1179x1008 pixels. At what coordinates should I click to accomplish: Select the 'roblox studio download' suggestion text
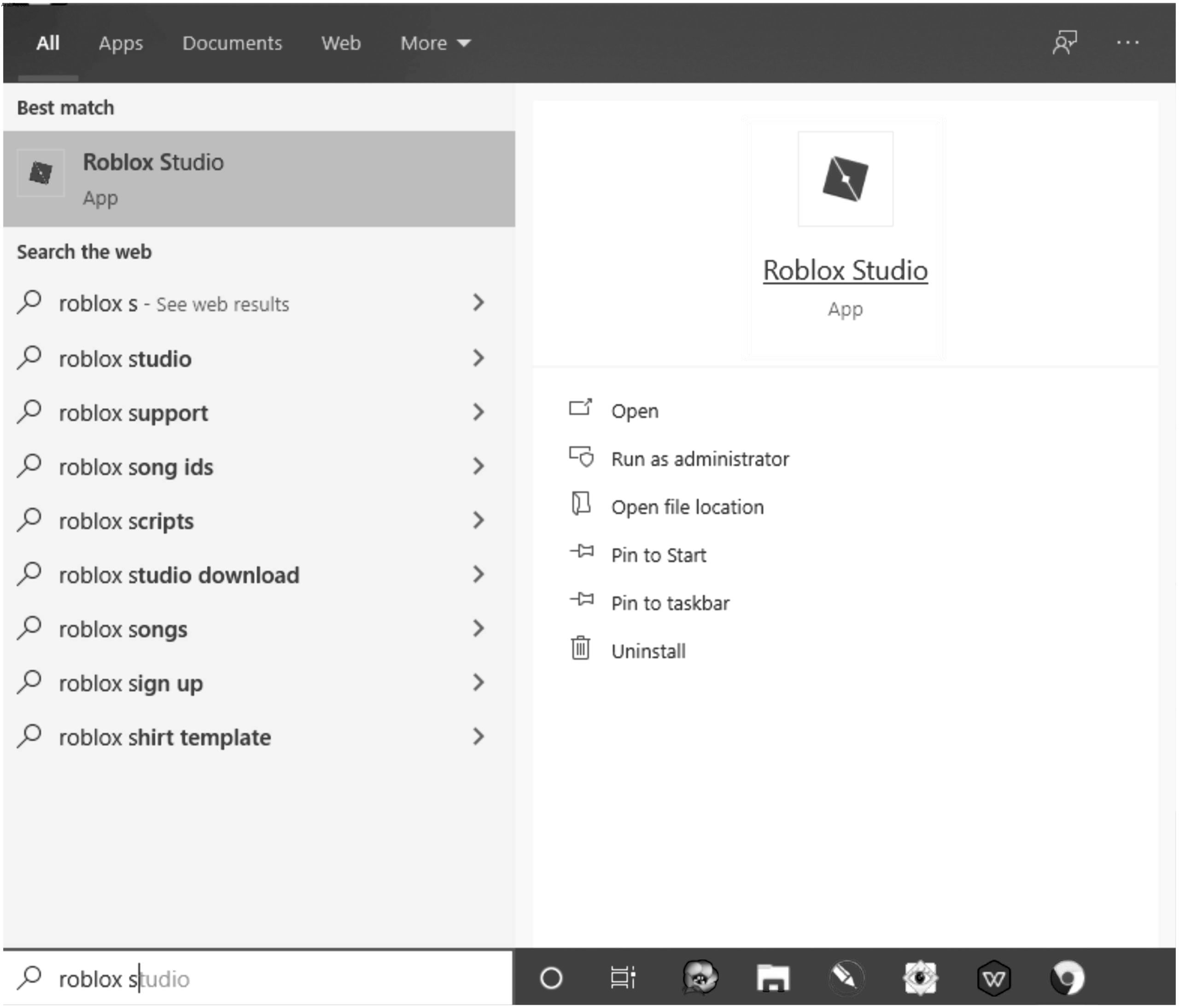(x=179, y=575)
